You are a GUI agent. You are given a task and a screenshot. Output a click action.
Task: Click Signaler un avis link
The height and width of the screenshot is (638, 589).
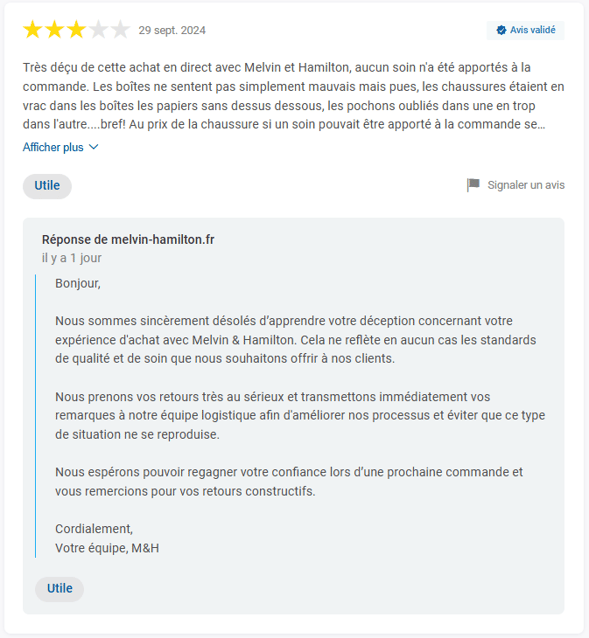click(x=526, y=185)
